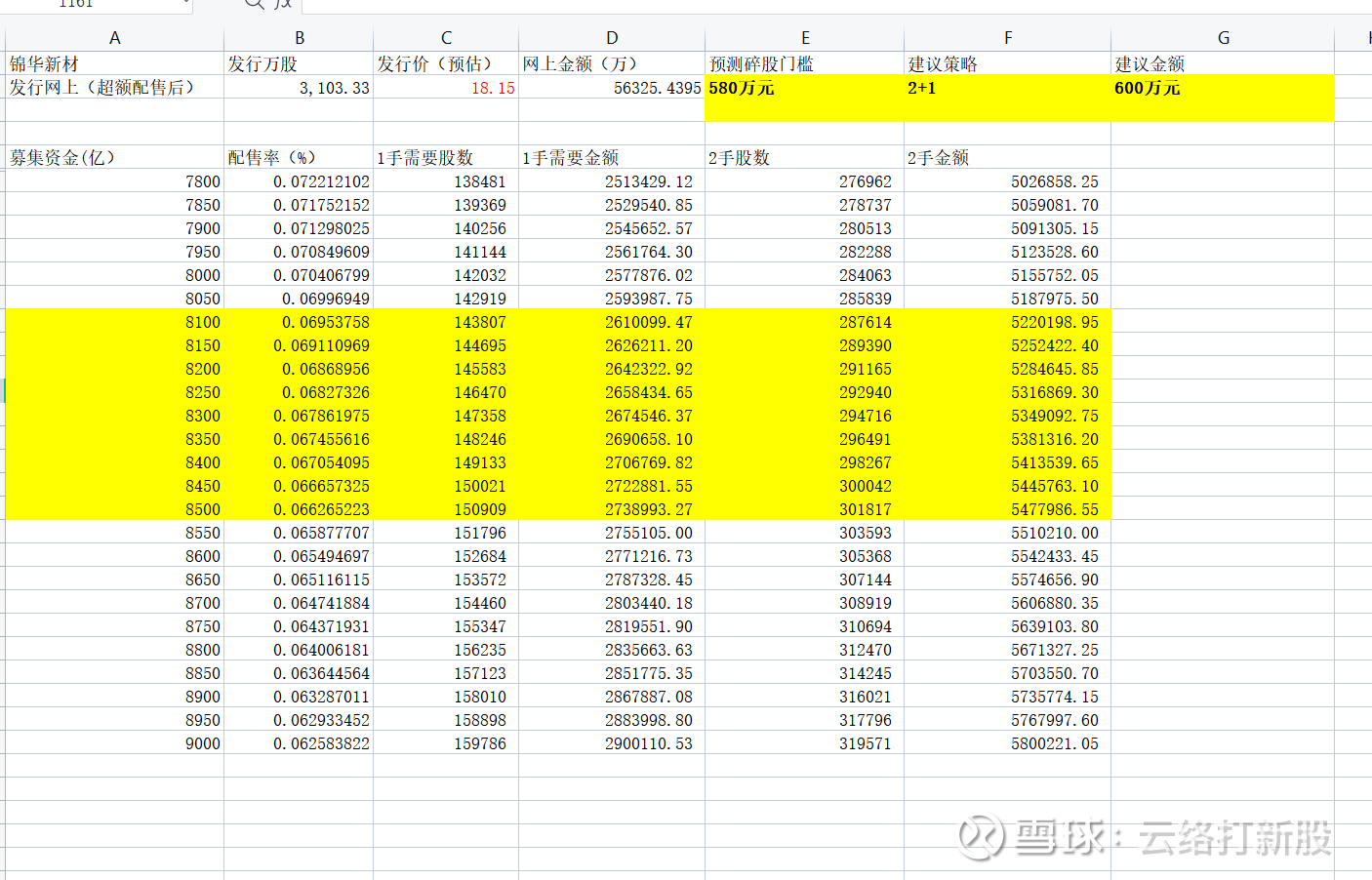Image resolution: width=1372 pixels, height=880 pixels.
Task: Click the 建议策略 header cell
Action: click(x=1008, y=63)
